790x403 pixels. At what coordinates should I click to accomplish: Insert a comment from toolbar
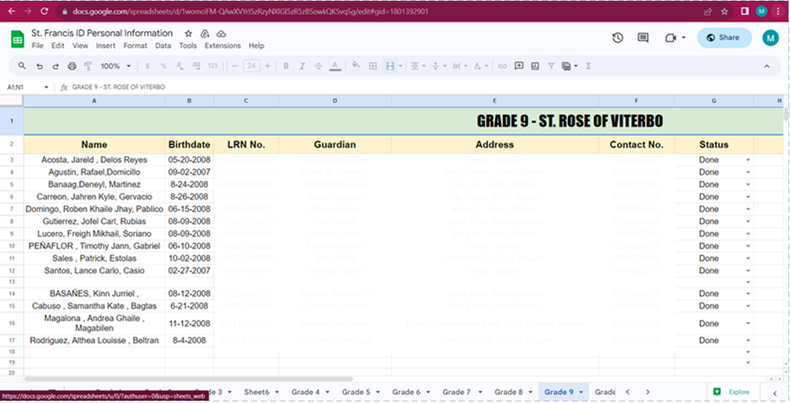coord(519,66)
